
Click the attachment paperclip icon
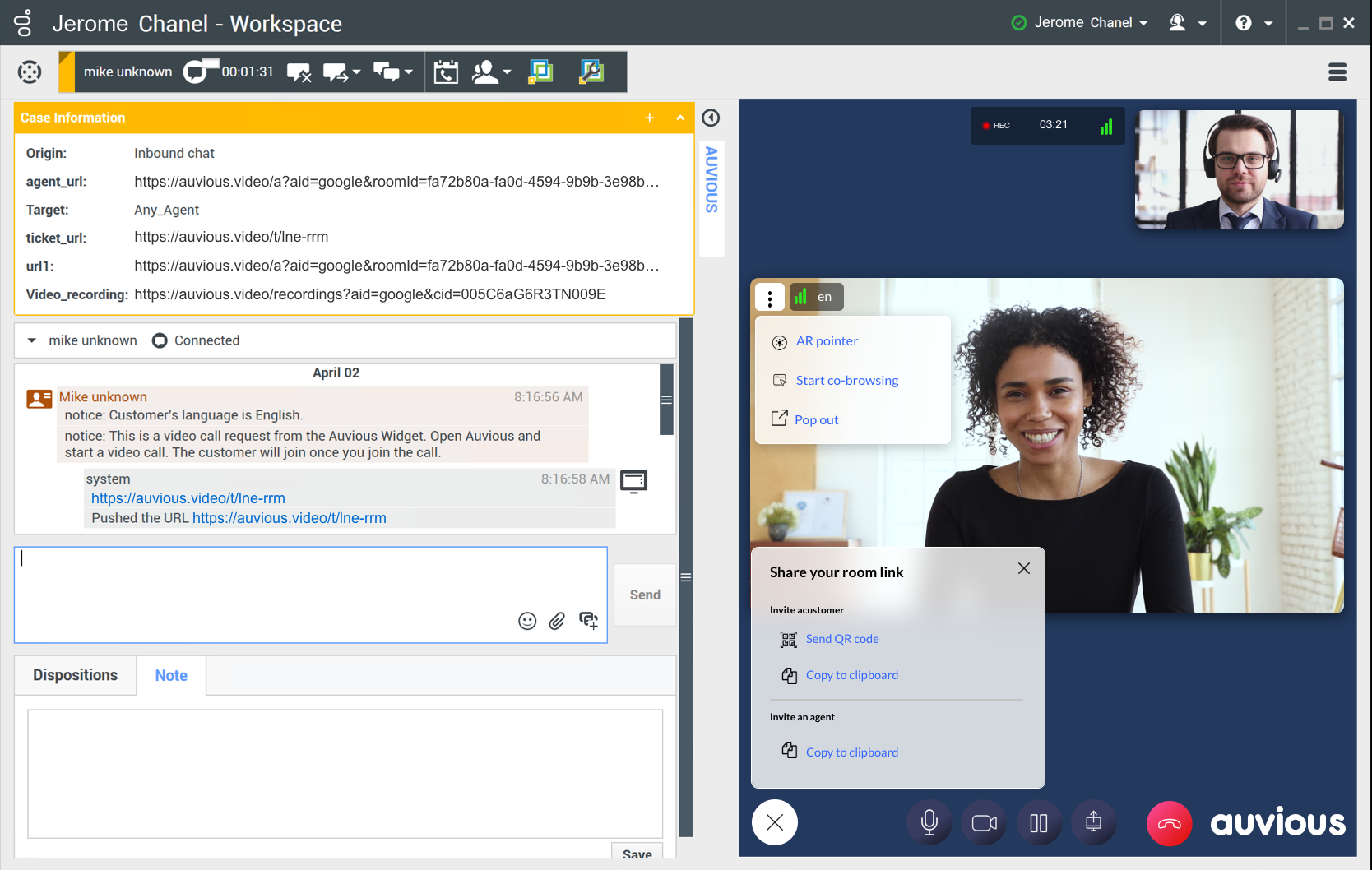click(x=557, y=621)
